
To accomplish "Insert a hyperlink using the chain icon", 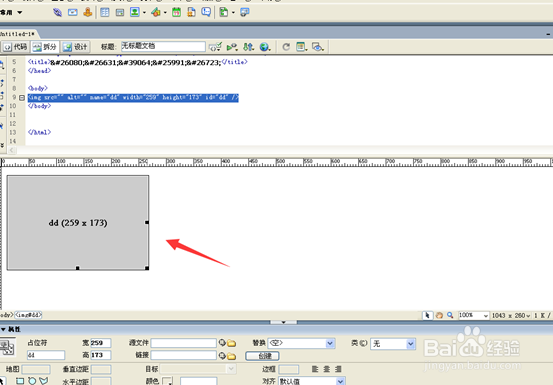I will pos(57,13).
